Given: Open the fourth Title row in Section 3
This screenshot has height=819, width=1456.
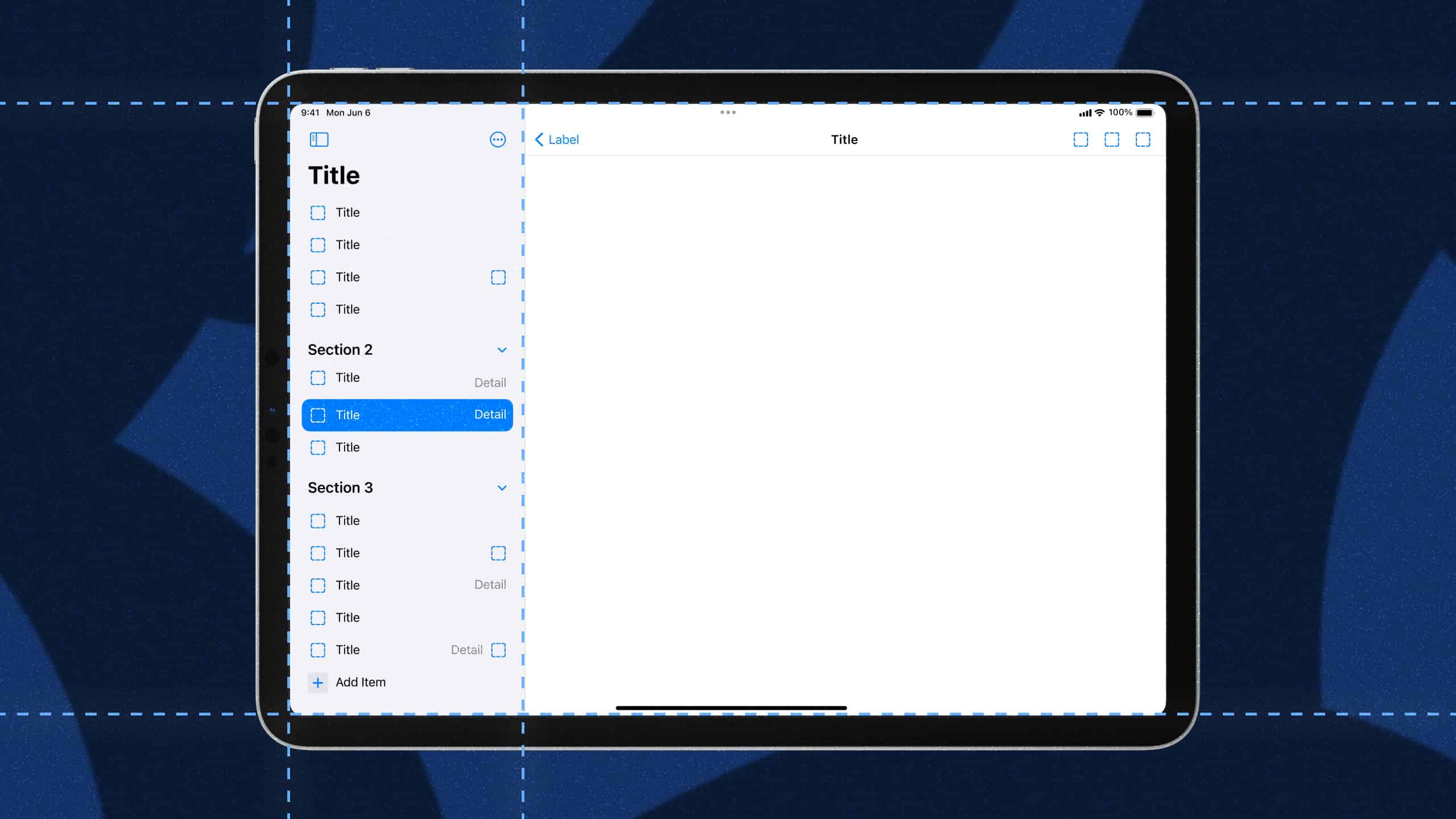Looking at the screenshot, I should [x=407, y=618].
